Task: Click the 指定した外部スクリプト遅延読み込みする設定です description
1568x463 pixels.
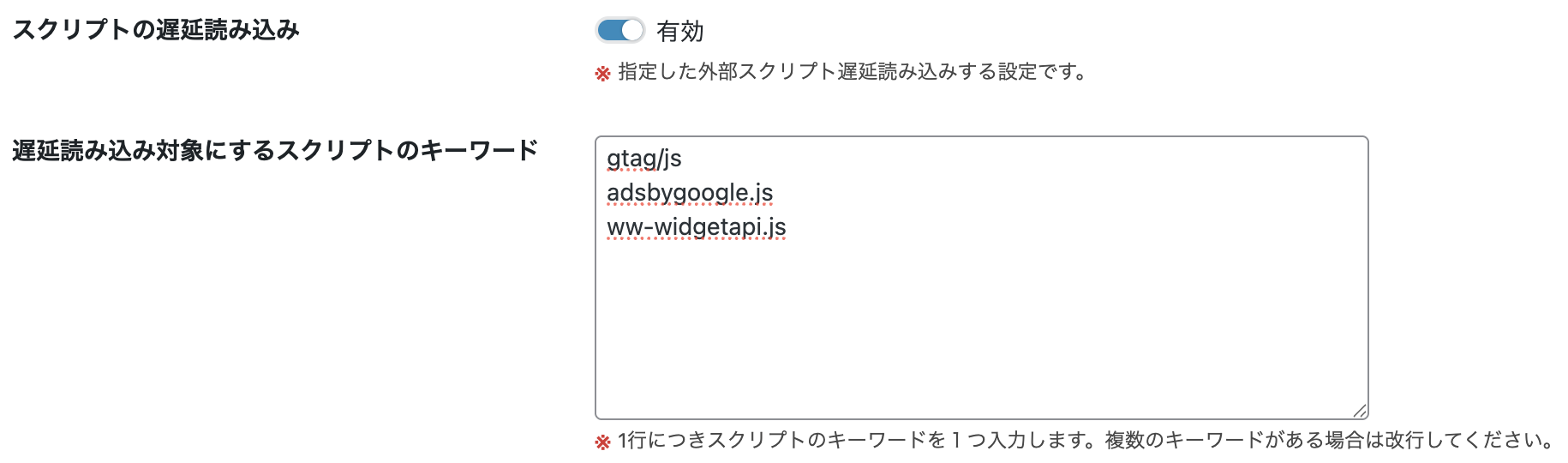Action: tap(853, 72)
